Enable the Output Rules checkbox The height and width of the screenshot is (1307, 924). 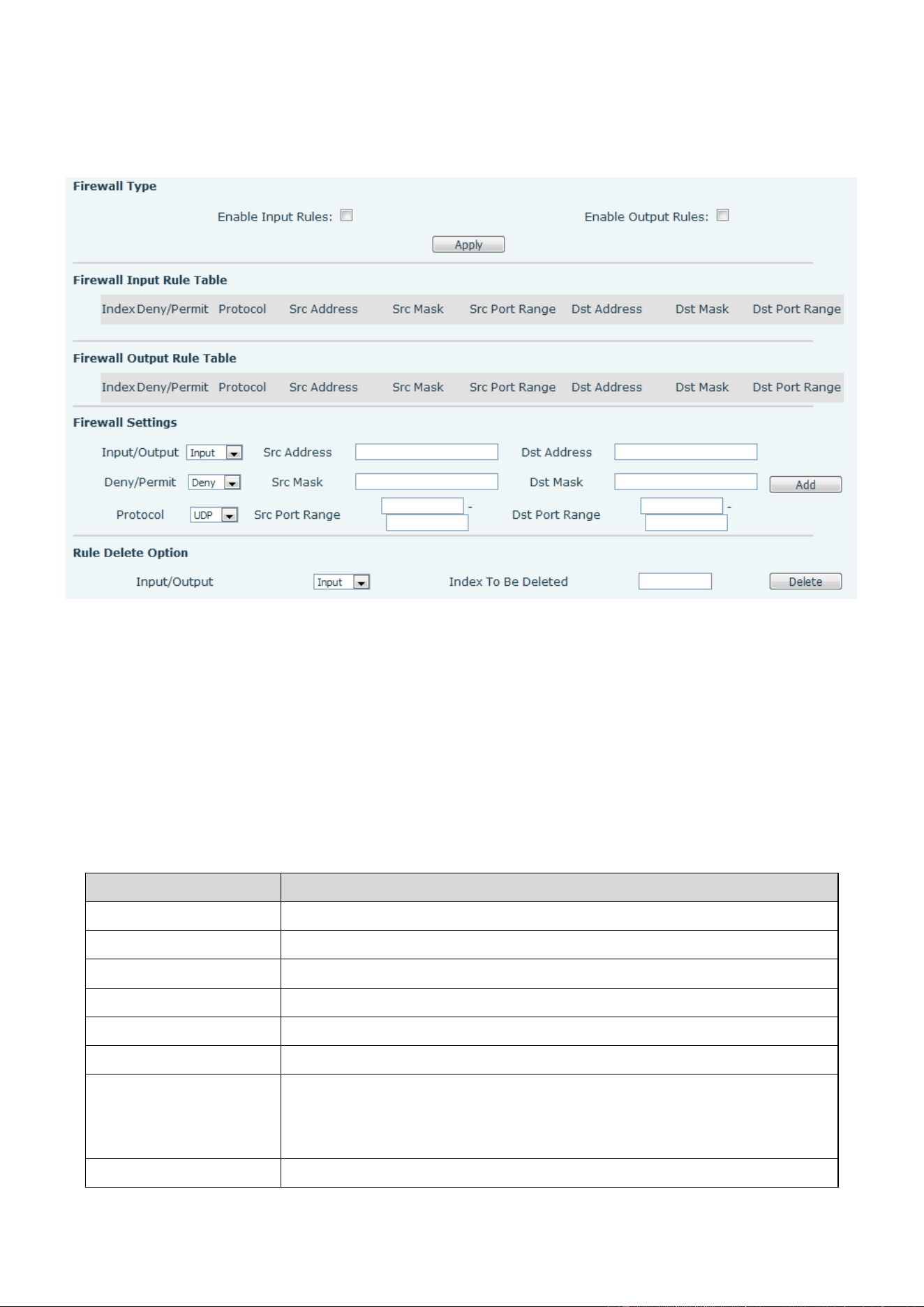click(x=723, y=216)
